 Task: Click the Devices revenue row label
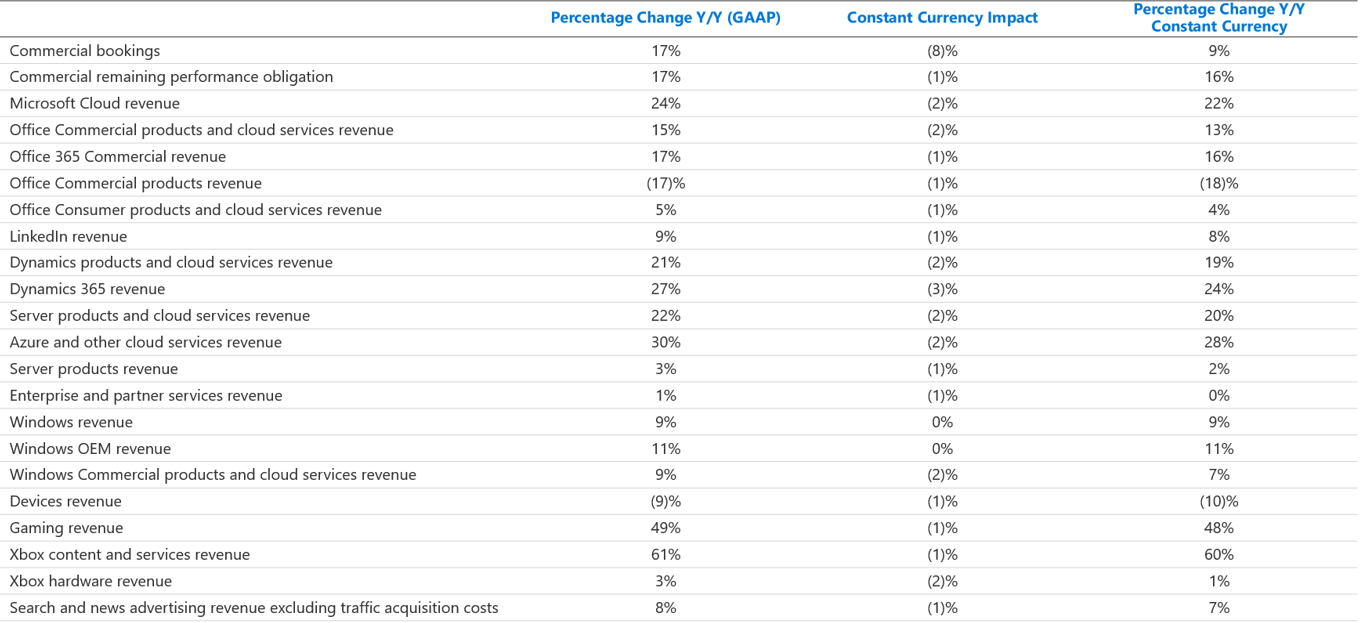pos(65,501)
